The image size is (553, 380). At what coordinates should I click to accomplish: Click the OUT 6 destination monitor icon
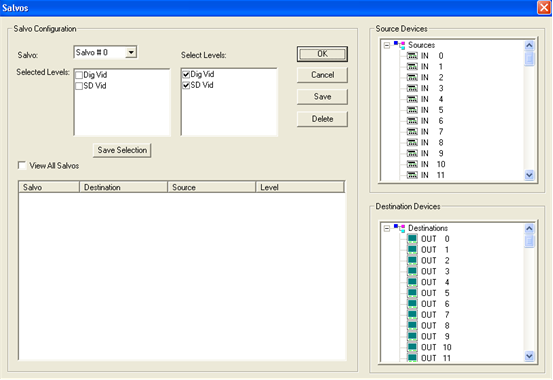tap(412, 304)
